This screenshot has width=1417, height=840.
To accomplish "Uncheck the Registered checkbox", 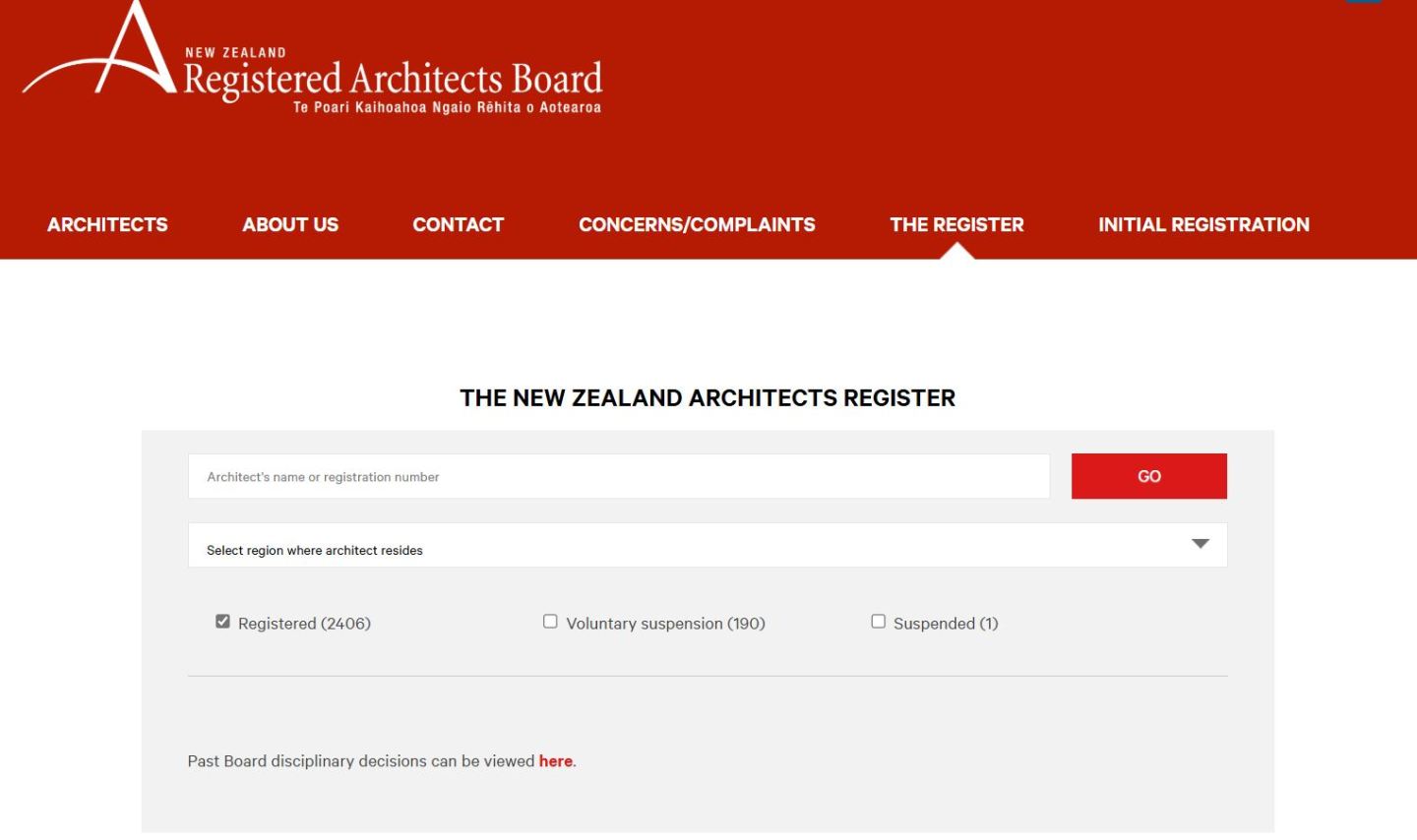I will tap(223, 622).
